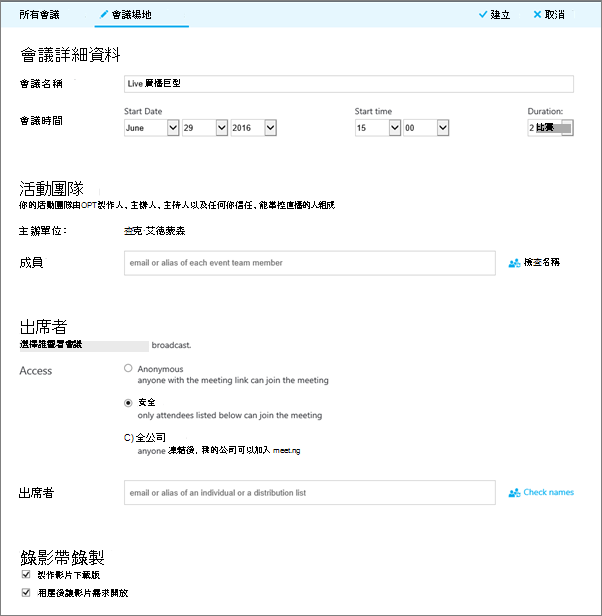This screenshot has width=602, height=616.
Task: Open the start hour dropdown showing 15
Action: (378, 128)
